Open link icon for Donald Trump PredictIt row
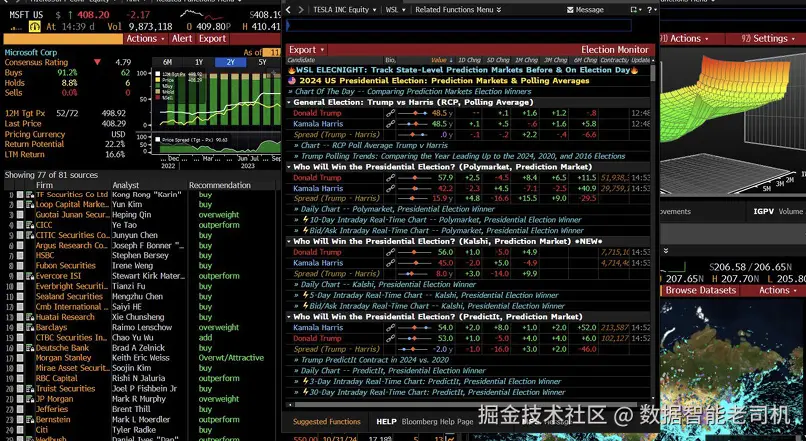This screenshot has height=442, width=806. tap(391, 339)
